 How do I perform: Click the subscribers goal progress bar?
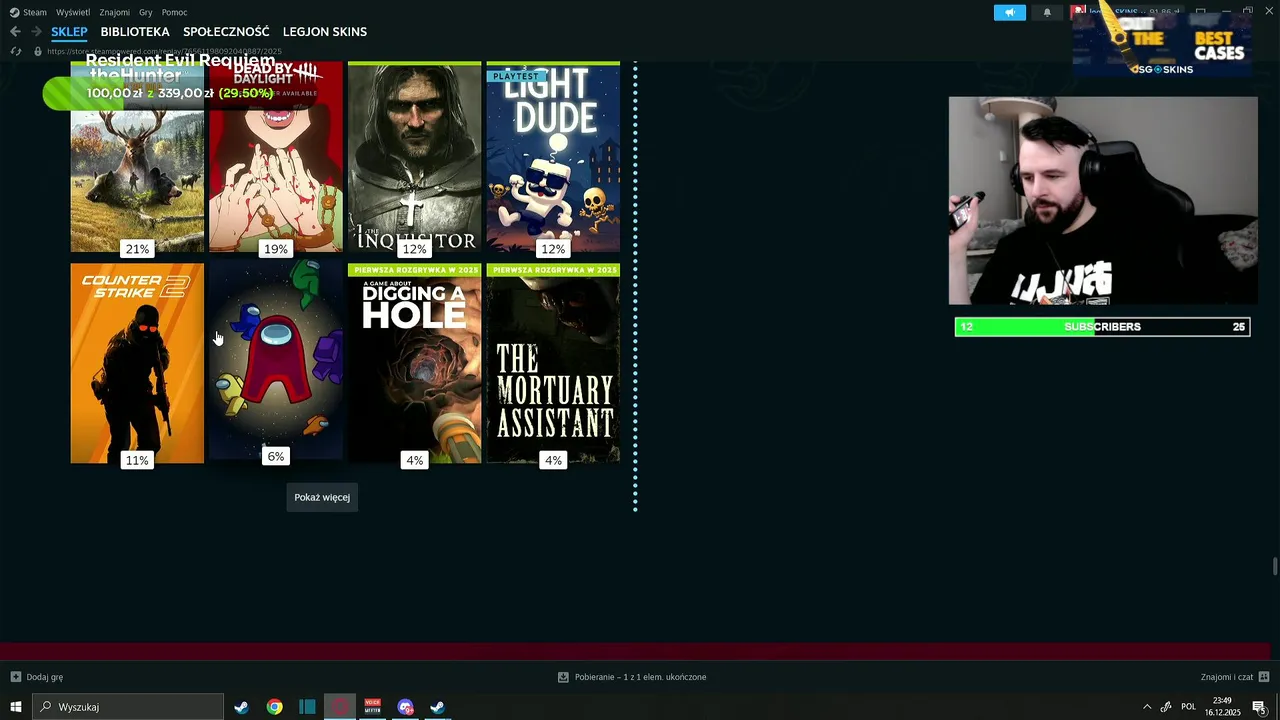click(1102, 327)
